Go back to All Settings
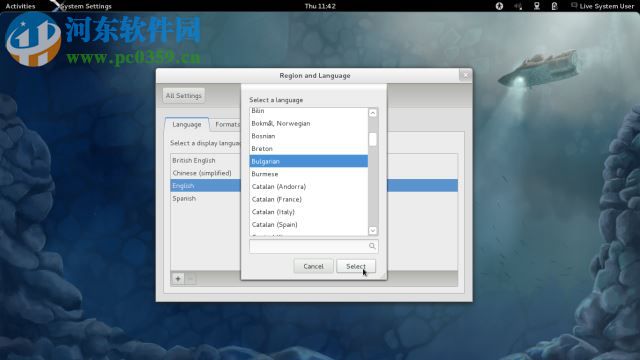The width and height of the screenshot is (640, 360). [x=184, y=96]
